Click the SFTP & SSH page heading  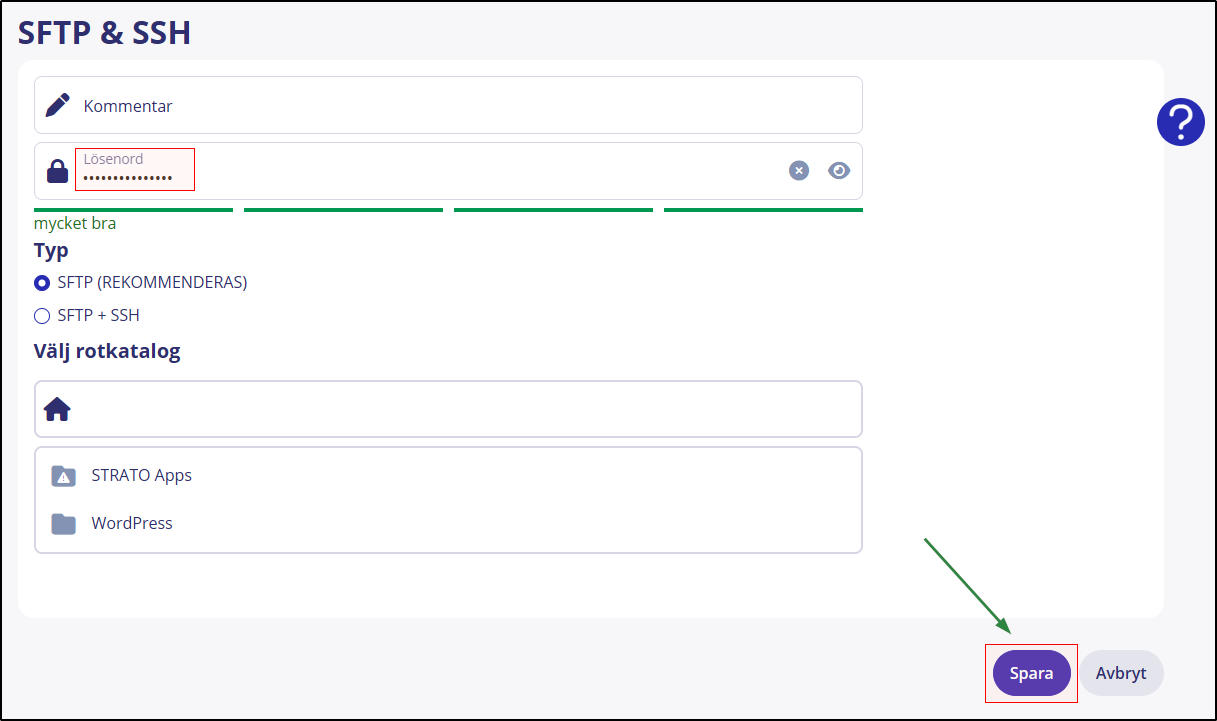click(105, 32)
